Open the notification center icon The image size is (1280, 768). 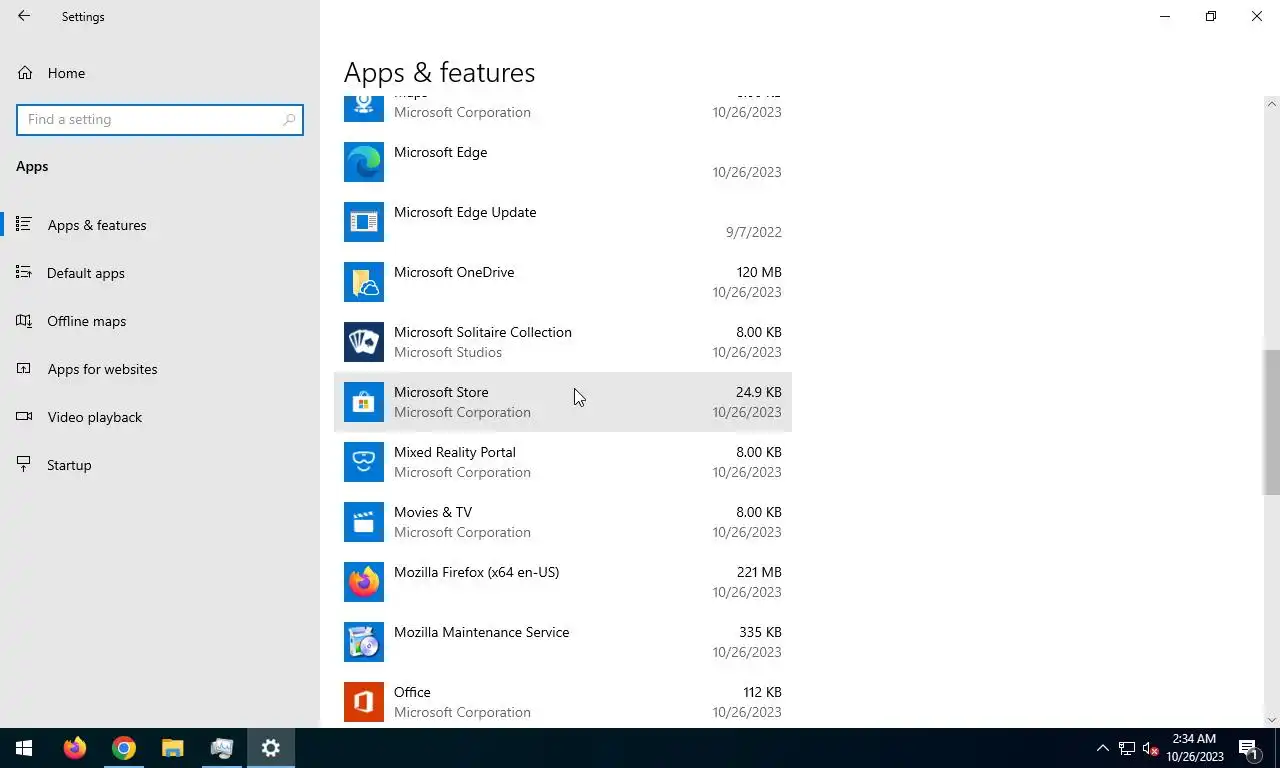1248,748
